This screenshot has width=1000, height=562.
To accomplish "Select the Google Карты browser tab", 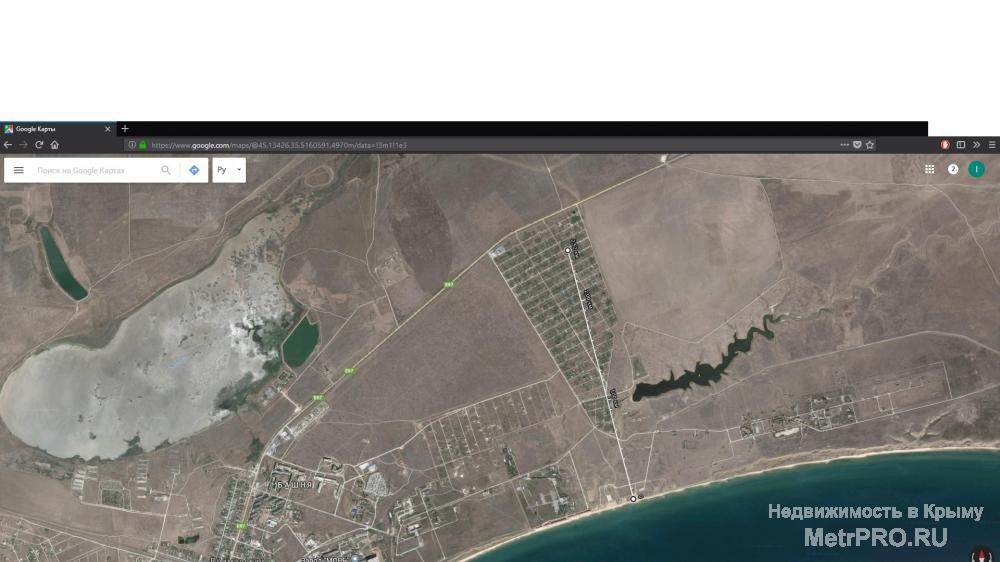I will (x=57, y=129).
